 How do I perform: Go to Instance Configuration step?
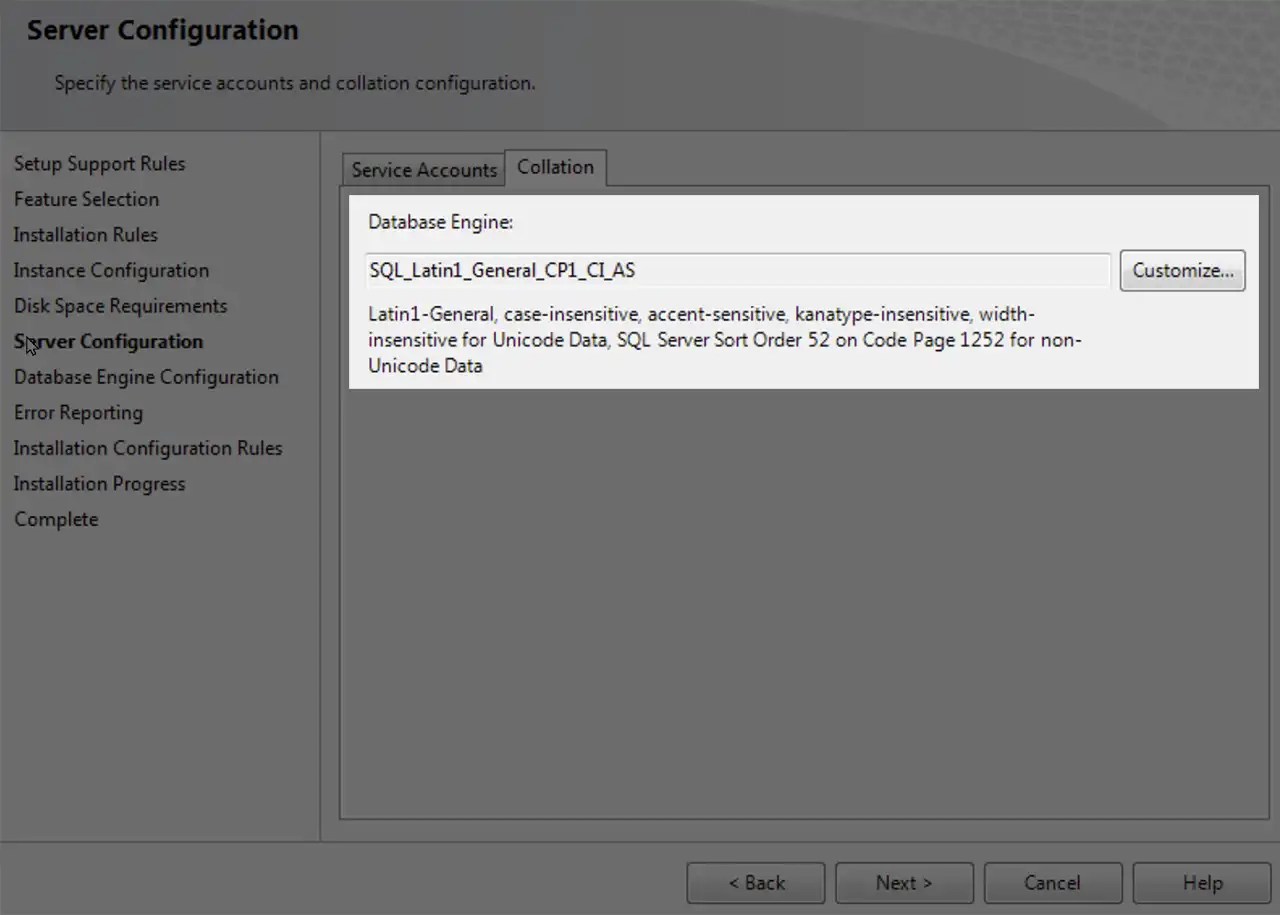tap(111, 270)
